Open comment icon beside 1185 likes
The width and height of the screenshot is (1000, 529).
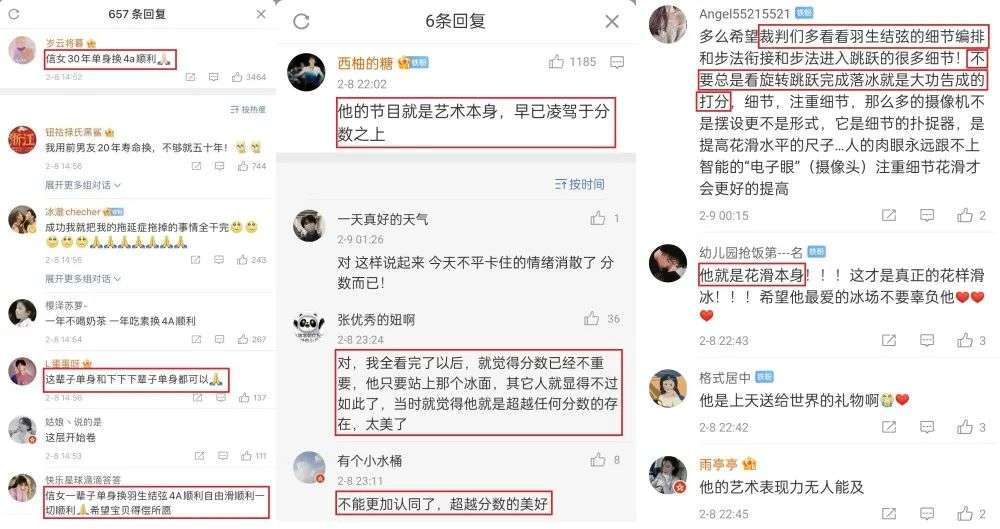[x=617, y=63]
